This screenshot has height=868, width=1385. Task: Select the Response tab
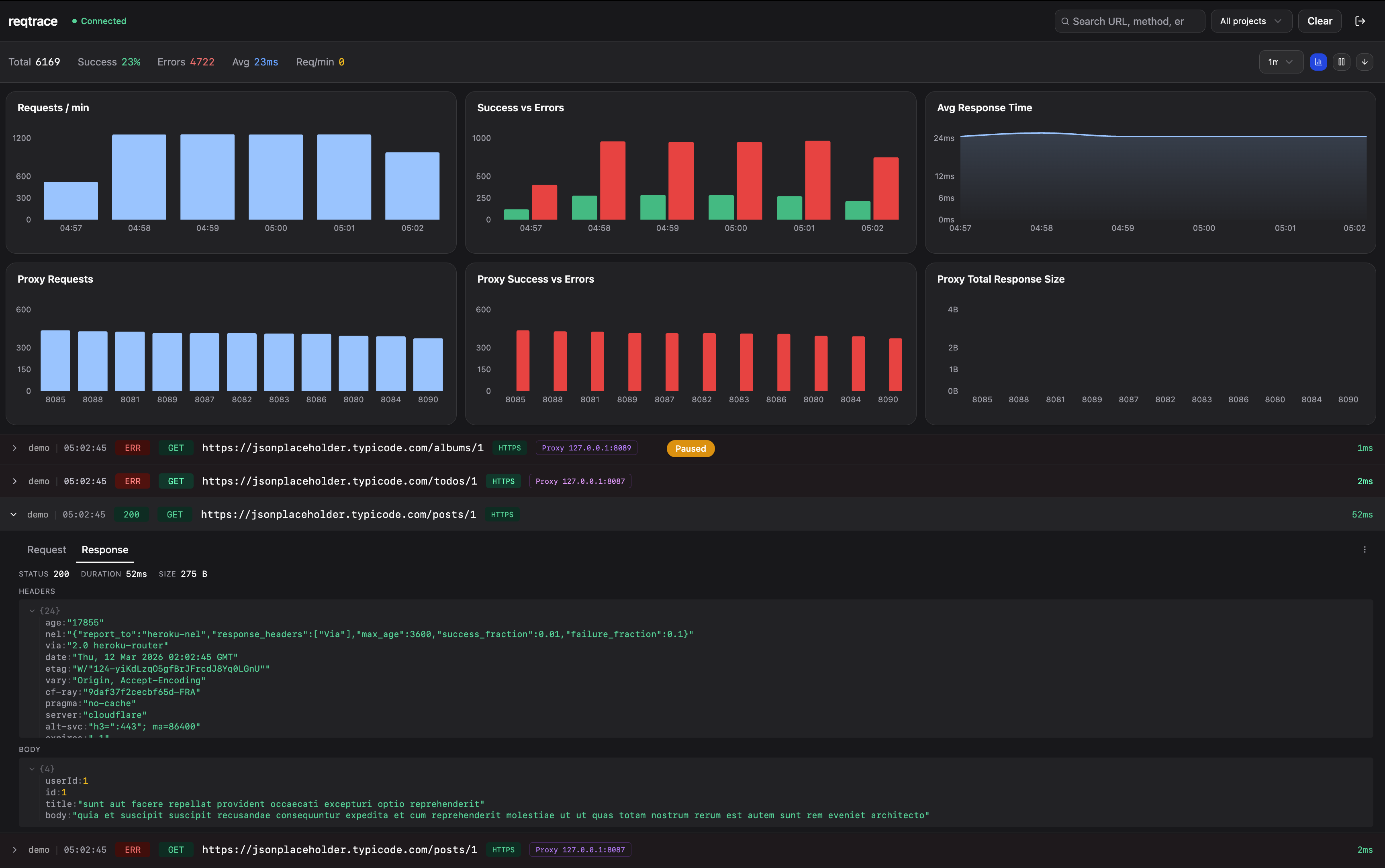[x=104, y=549]
